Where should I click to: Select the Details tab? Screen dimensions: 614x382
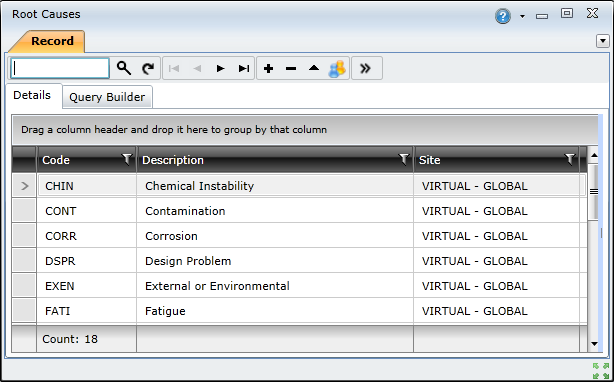pos(32,96)
